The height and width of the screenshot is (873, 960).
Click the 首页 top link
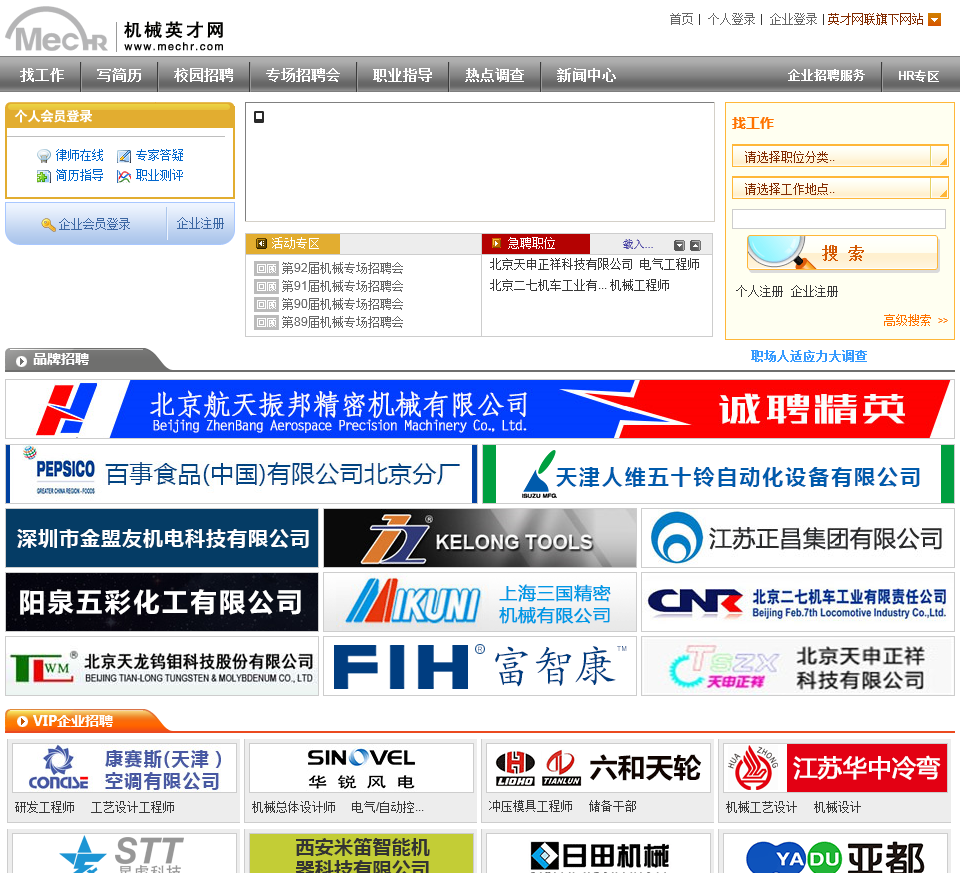[x=681, y=20]
